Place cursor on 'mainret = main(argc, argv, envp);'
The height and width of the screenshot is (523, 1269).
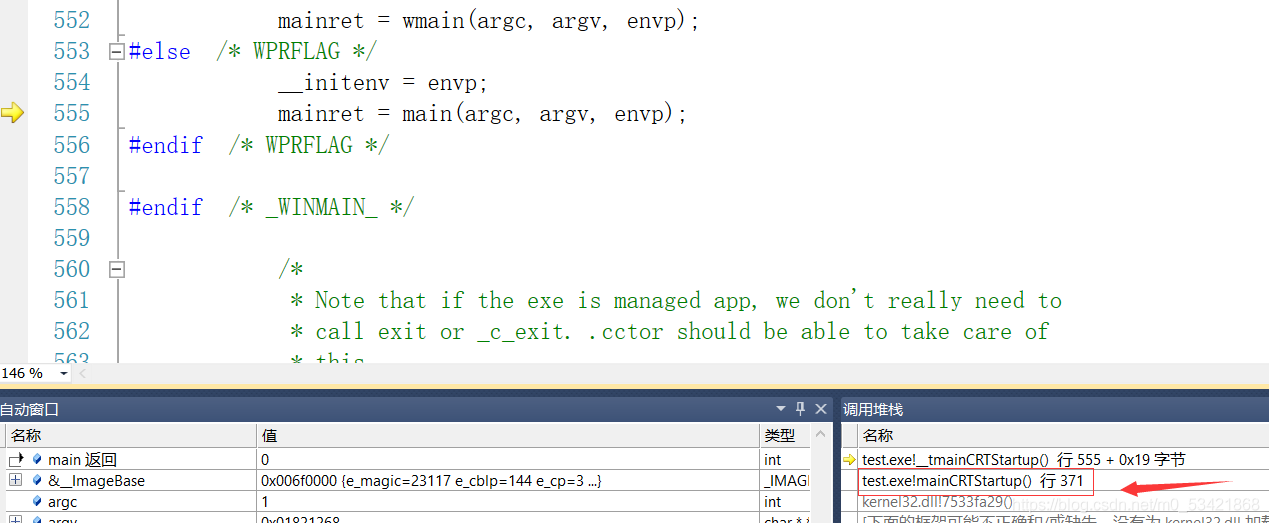tap(483, 113)
